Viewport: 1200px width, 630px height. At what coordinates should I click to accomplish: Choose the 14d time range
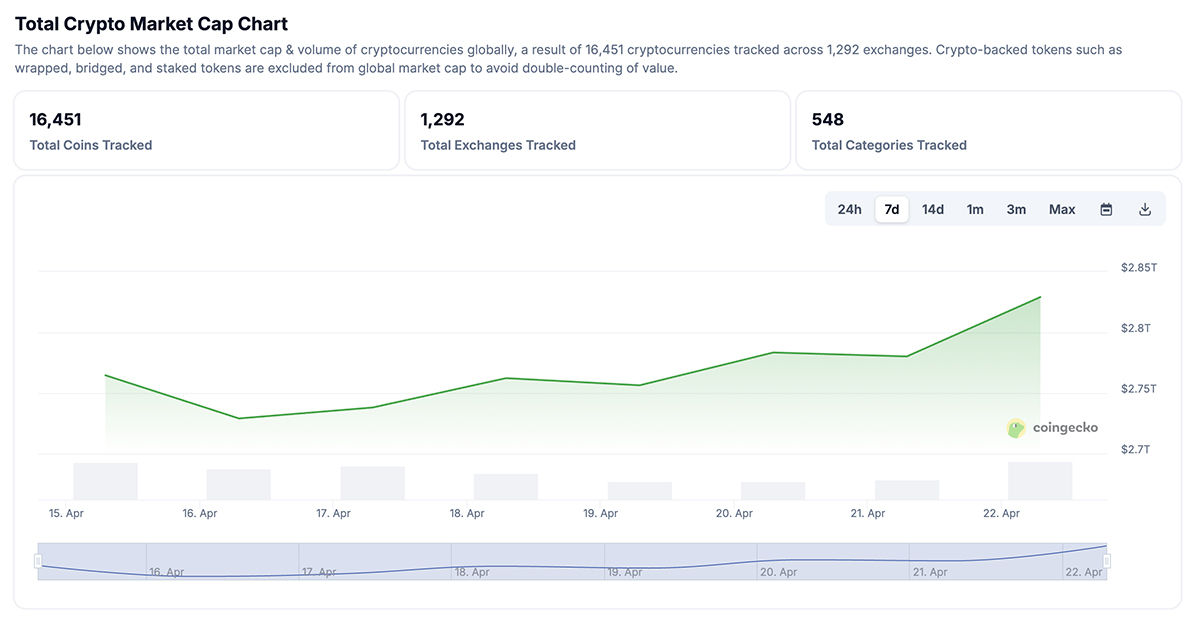(933, 209)
